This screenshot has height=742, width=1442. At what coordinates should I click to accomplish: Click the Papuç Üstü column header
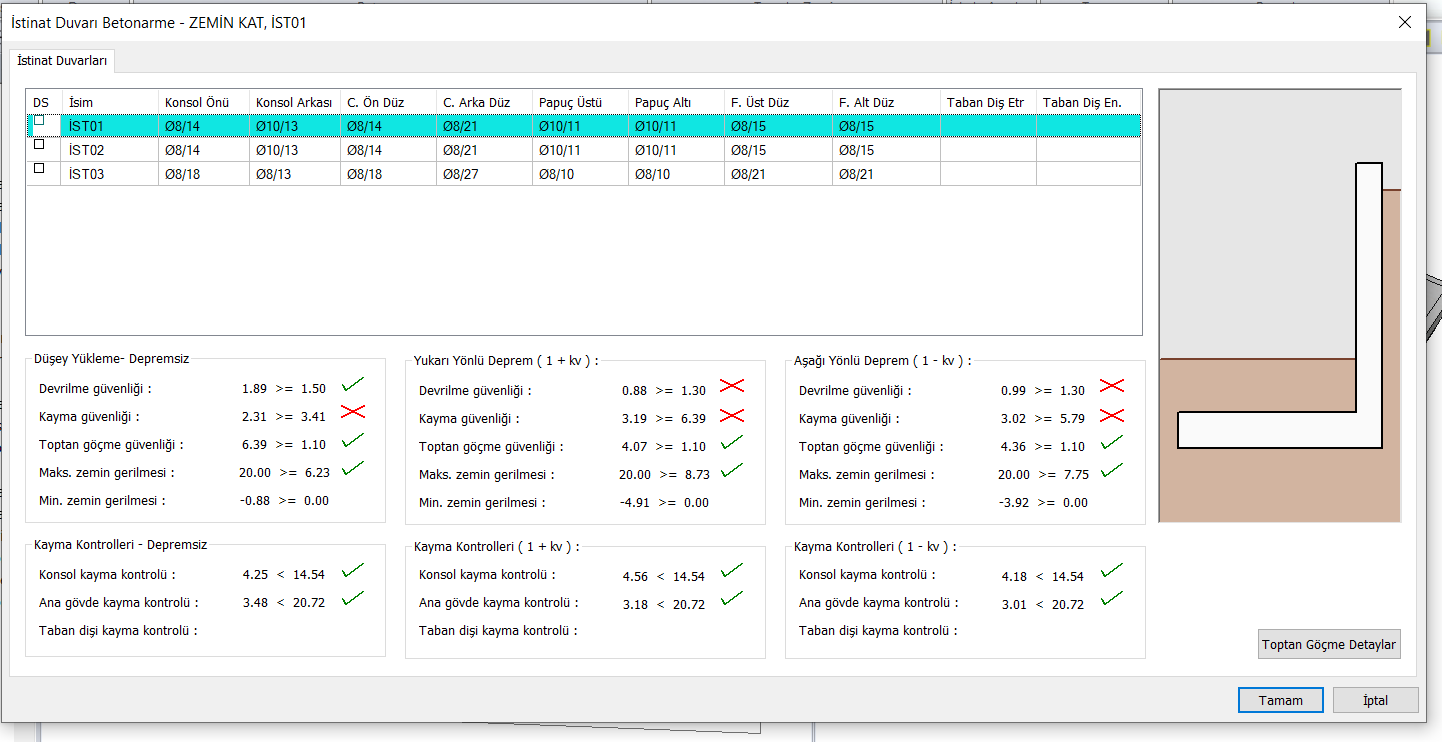point(580,102)
